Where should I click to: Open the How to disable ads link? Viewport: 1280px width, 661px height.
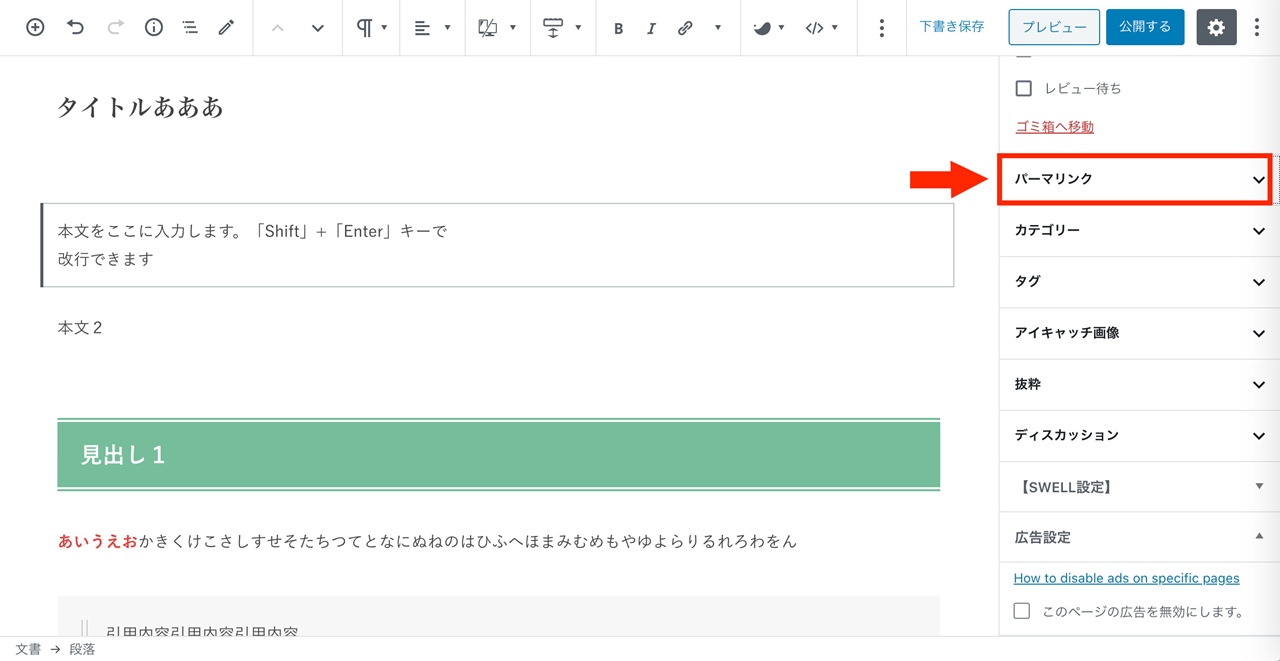pyautogui.click(x=1126, y=578)
